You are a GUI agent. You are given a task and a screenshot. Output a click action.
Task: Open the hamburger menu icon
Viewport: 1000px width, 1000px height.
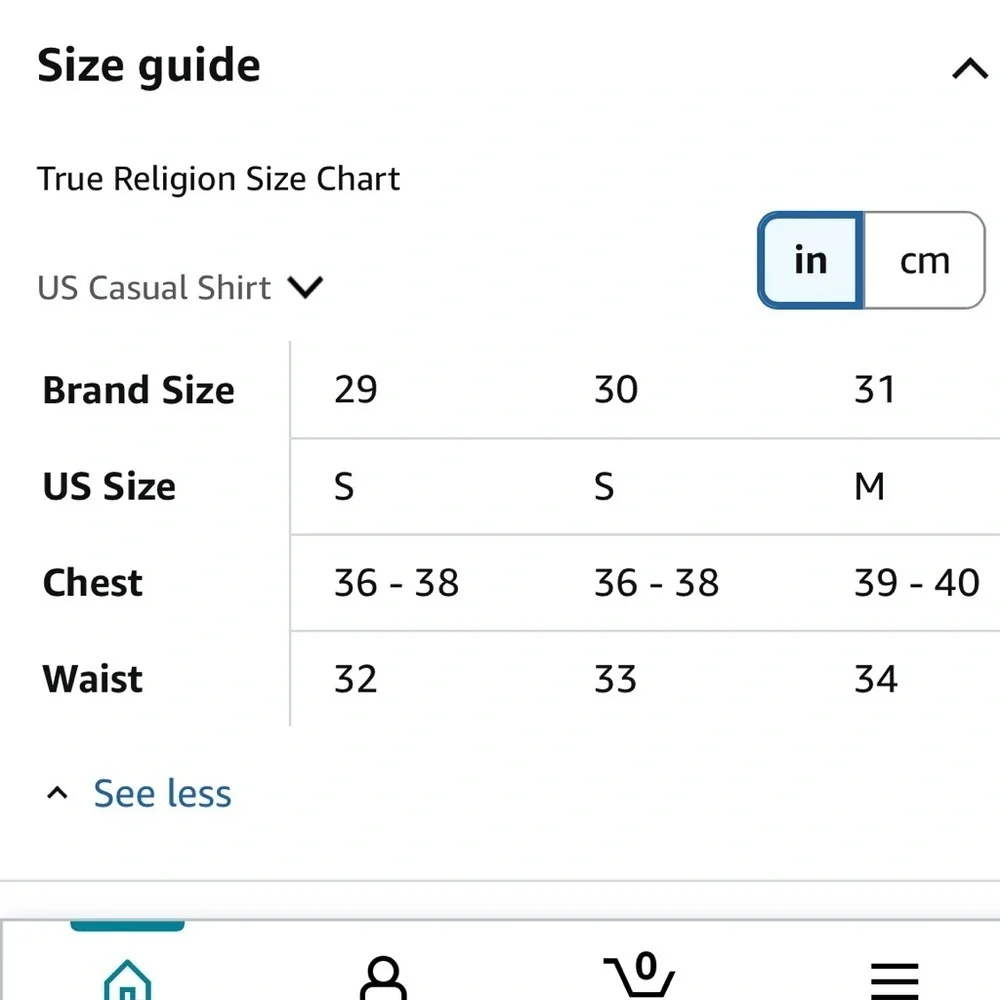point(894,982)
